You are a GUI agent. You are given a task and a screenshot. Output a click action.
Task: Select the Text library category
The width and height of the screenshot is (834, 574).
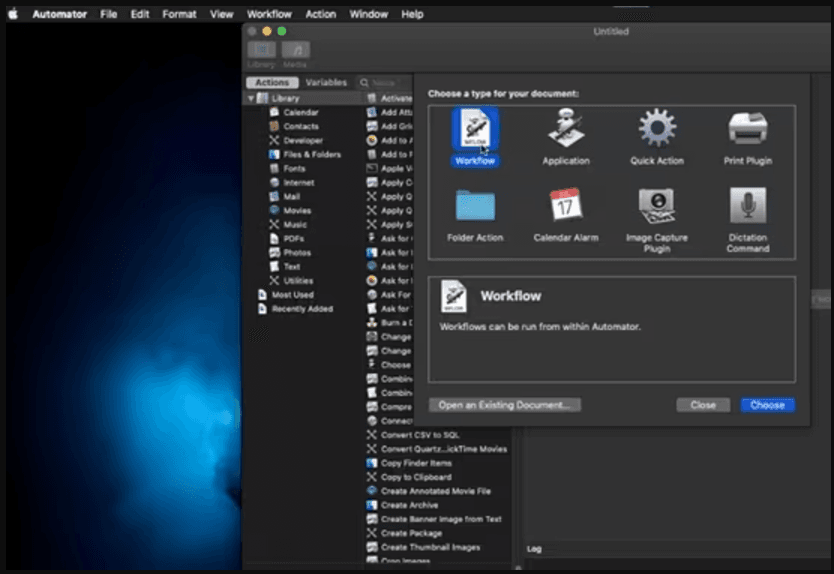[x=291, y=267]
